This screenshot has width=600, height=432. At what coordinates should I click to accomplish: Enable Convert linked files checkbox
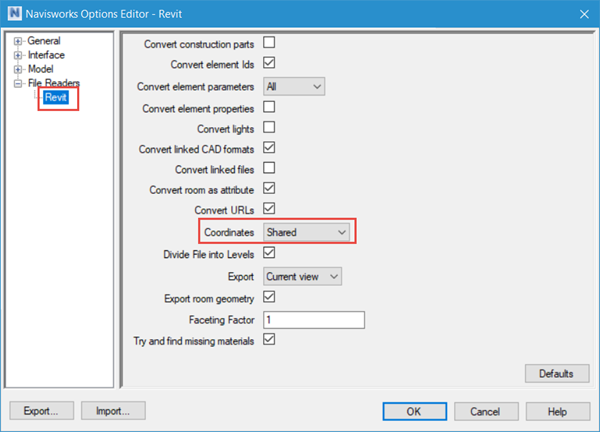(269, 168)
